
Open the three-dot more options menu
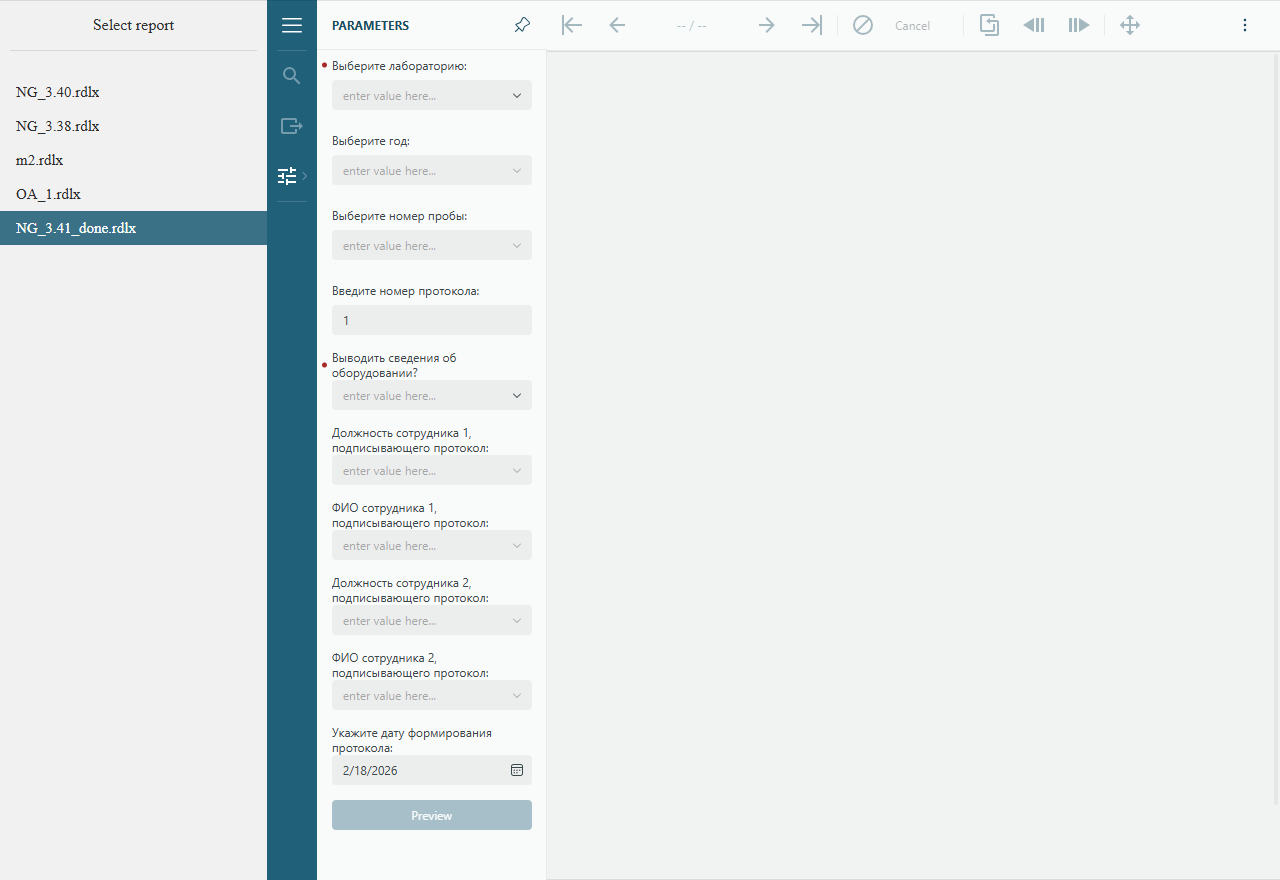point(1245,26)
